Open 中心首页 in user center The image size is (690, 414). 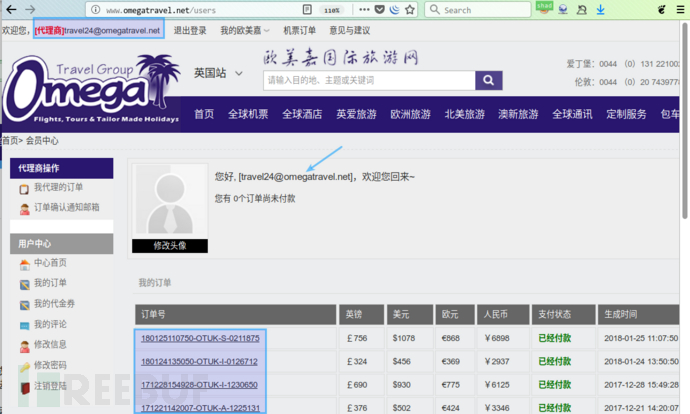click(51, 263)
